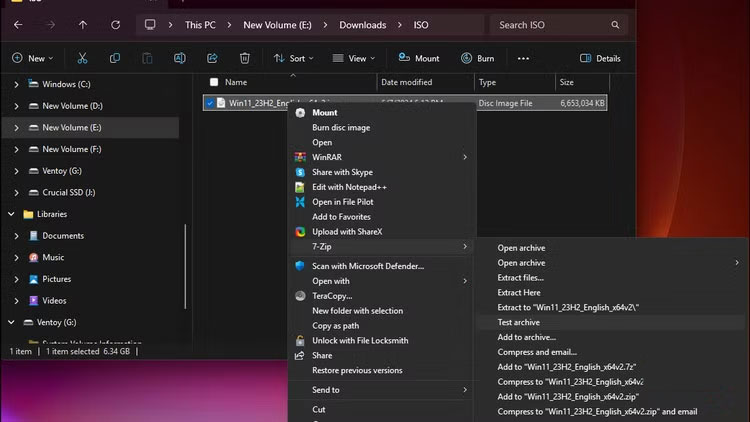Click the Up arrow navigation icon
Viewport: 750px width, 422px height.
click(83, 24)
